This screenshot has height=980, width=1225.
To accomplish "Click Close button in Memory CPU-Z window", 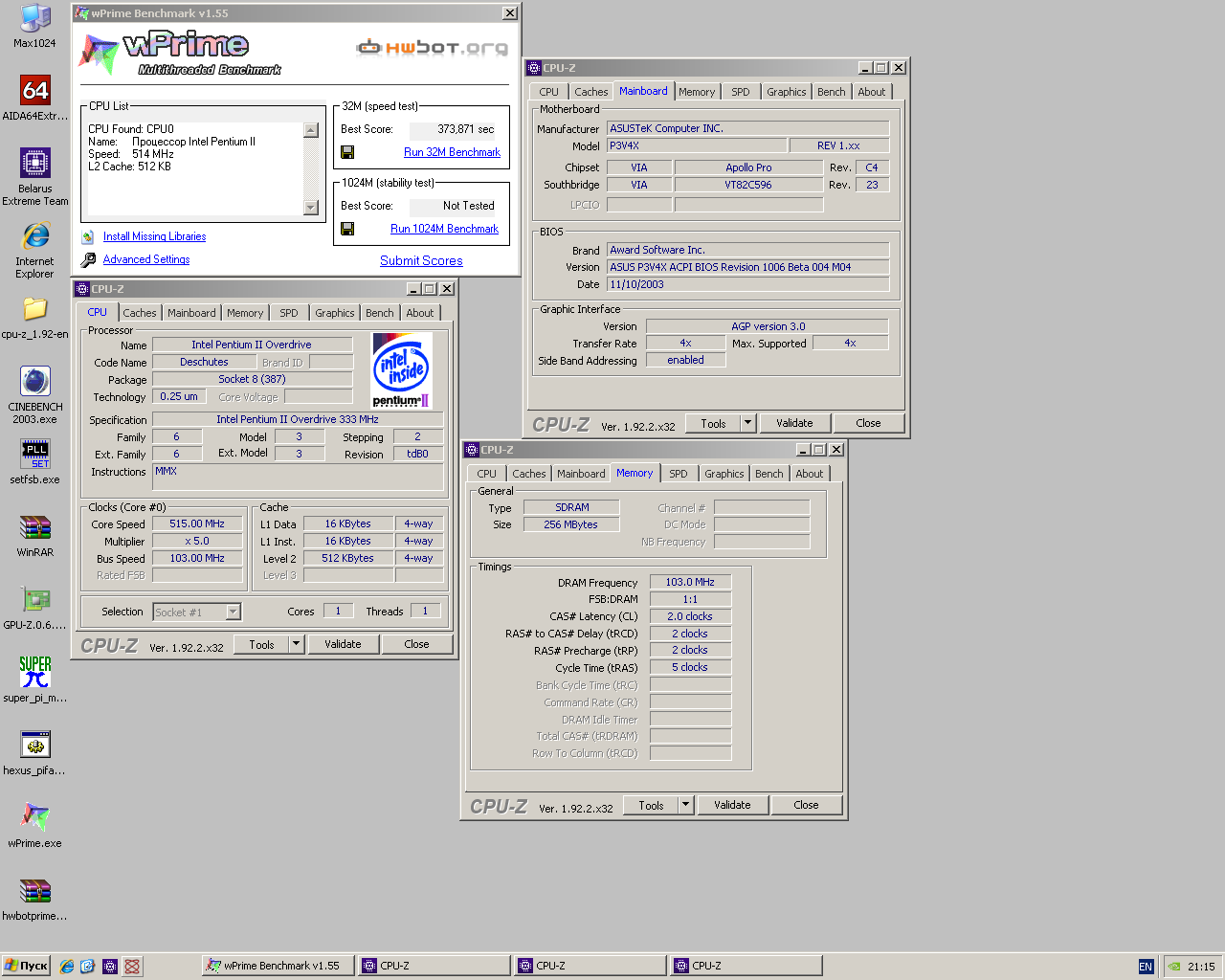I will (x=806, y=805).
